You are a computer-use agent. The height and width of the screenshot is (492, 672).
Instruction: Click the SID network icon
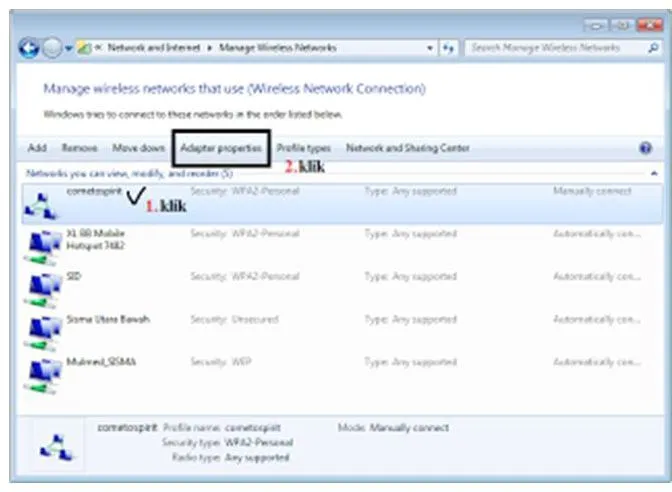point(43,291)
